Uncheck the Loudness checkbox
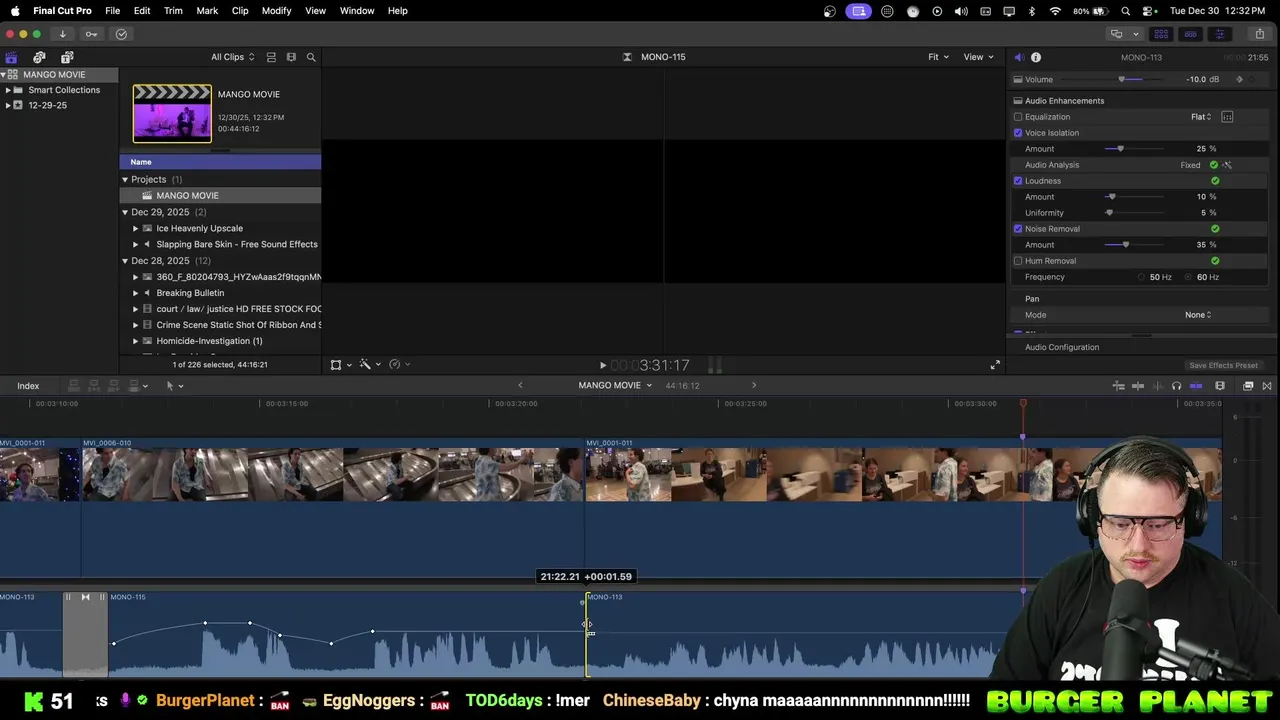This screenshot has height=720, width=1280. (1018, 181)
